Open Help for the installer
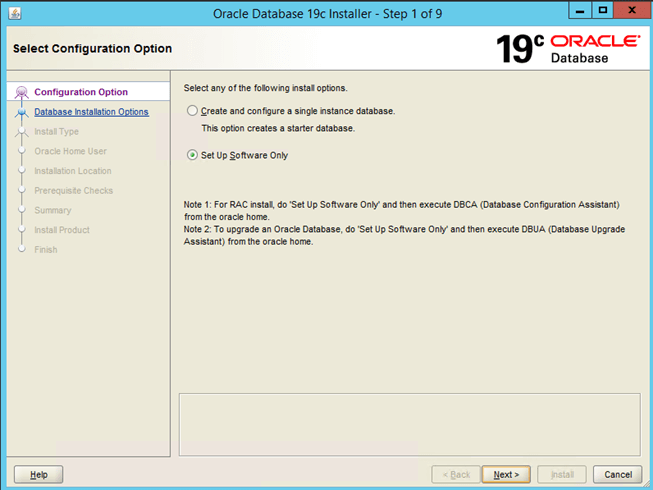 [x=39, y=474]
